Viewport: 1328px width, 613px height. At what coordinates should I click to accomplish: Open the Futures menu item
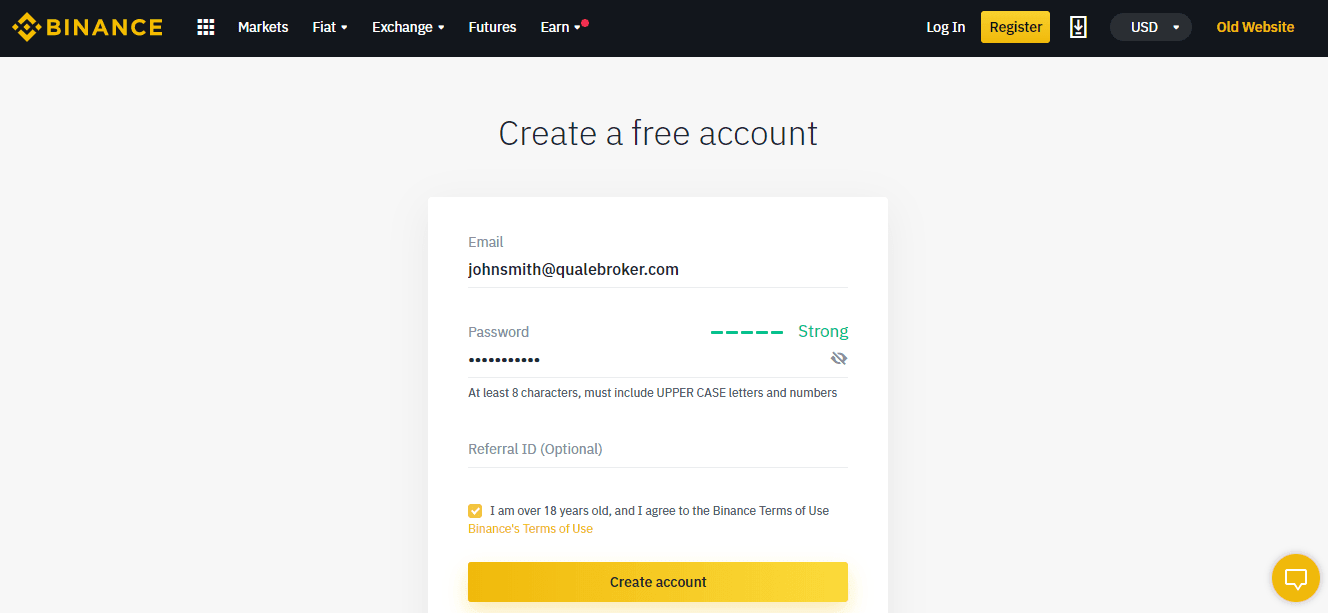492,27
